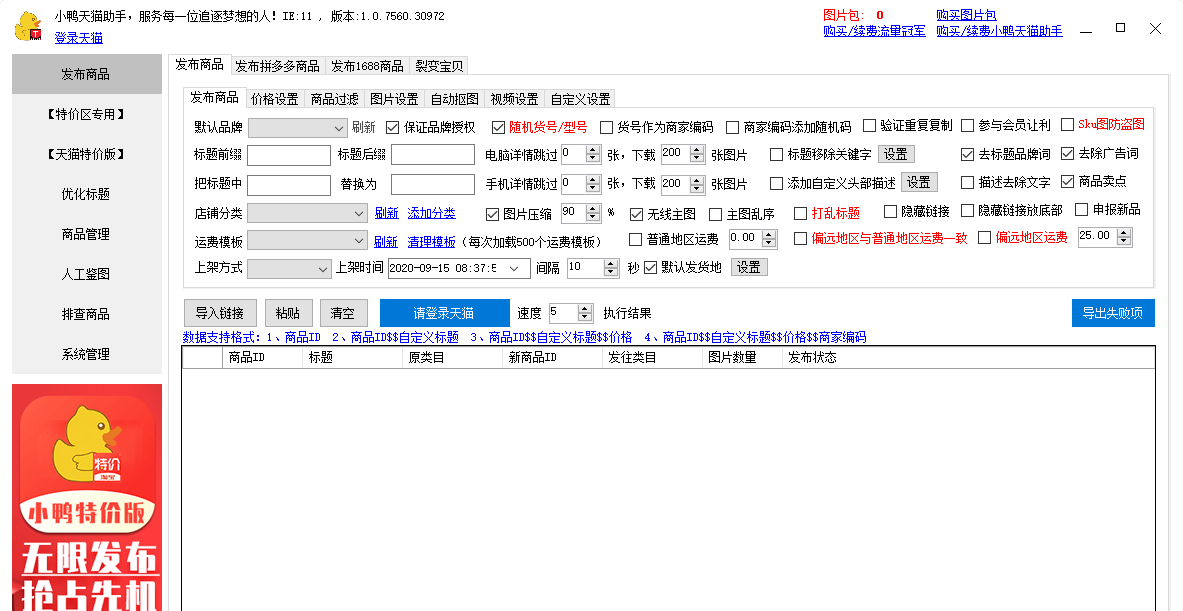
Task: Click 设置 button next to 标题移除关键字
Action: click(x=896, y=154)
